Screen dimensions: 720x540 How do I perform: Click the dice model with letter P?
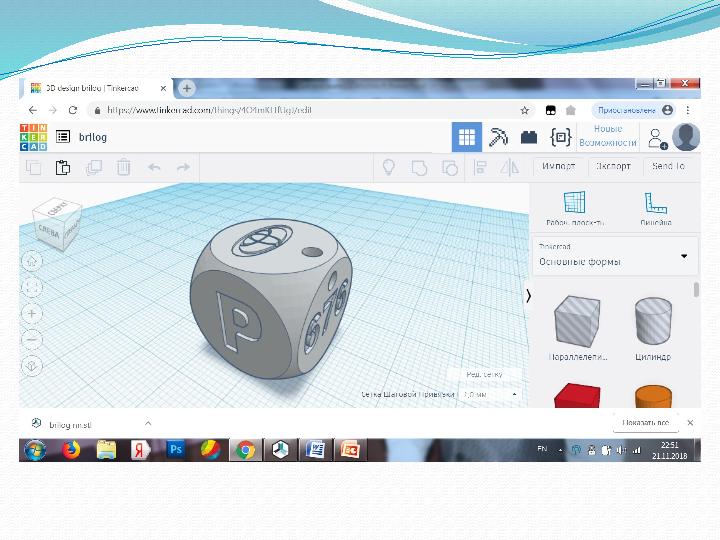click(271, 298)
